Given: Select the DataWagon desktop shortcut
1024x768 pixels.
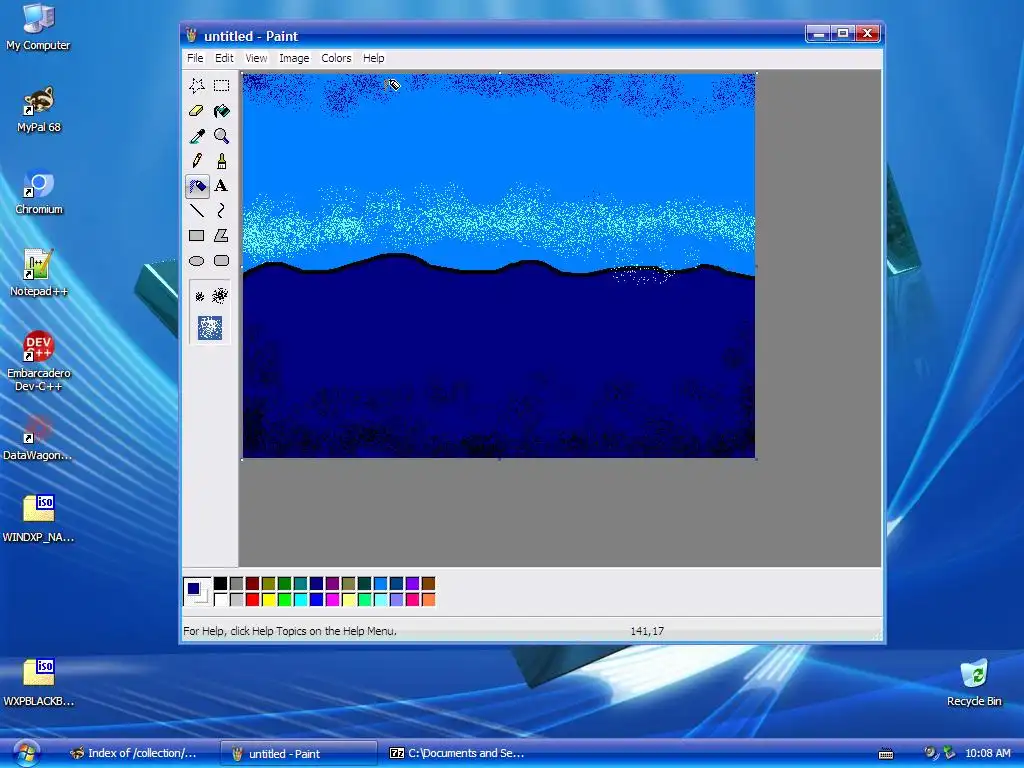Looking at the screenshot, I should tap(38, 438).
